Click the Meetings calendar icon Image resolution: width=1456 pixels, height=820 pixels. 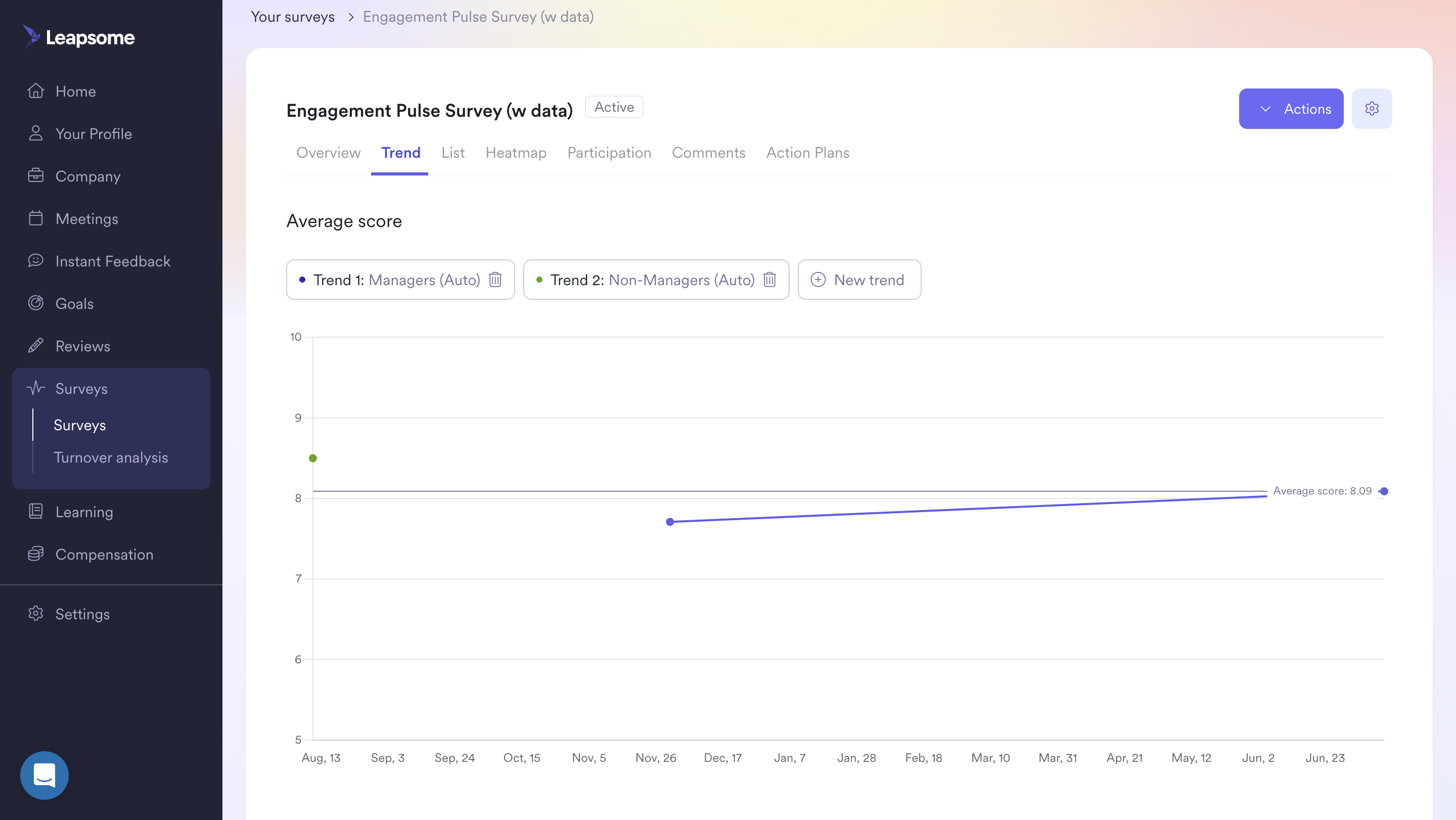(x=35, y=218)
